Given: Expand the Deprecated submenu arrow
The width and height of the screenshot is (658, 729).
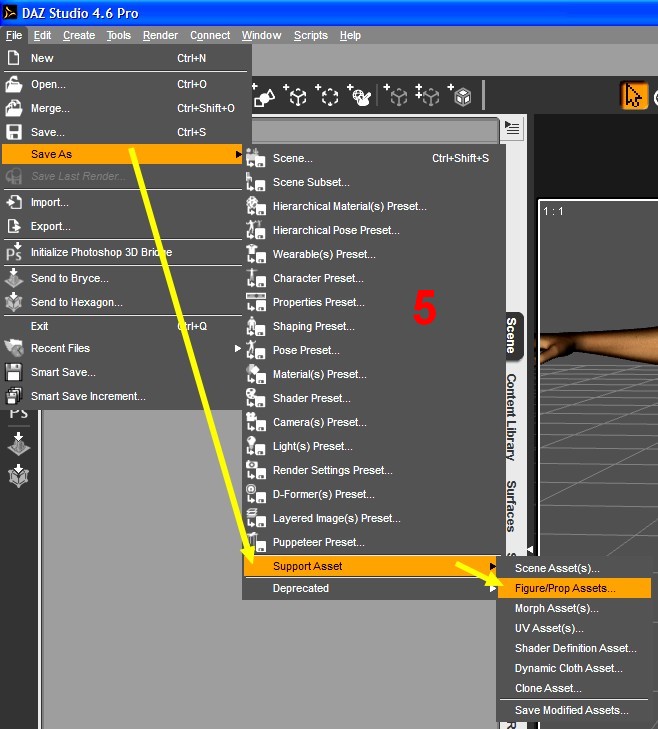Looking at the screenshot, I should pos(492,588).
